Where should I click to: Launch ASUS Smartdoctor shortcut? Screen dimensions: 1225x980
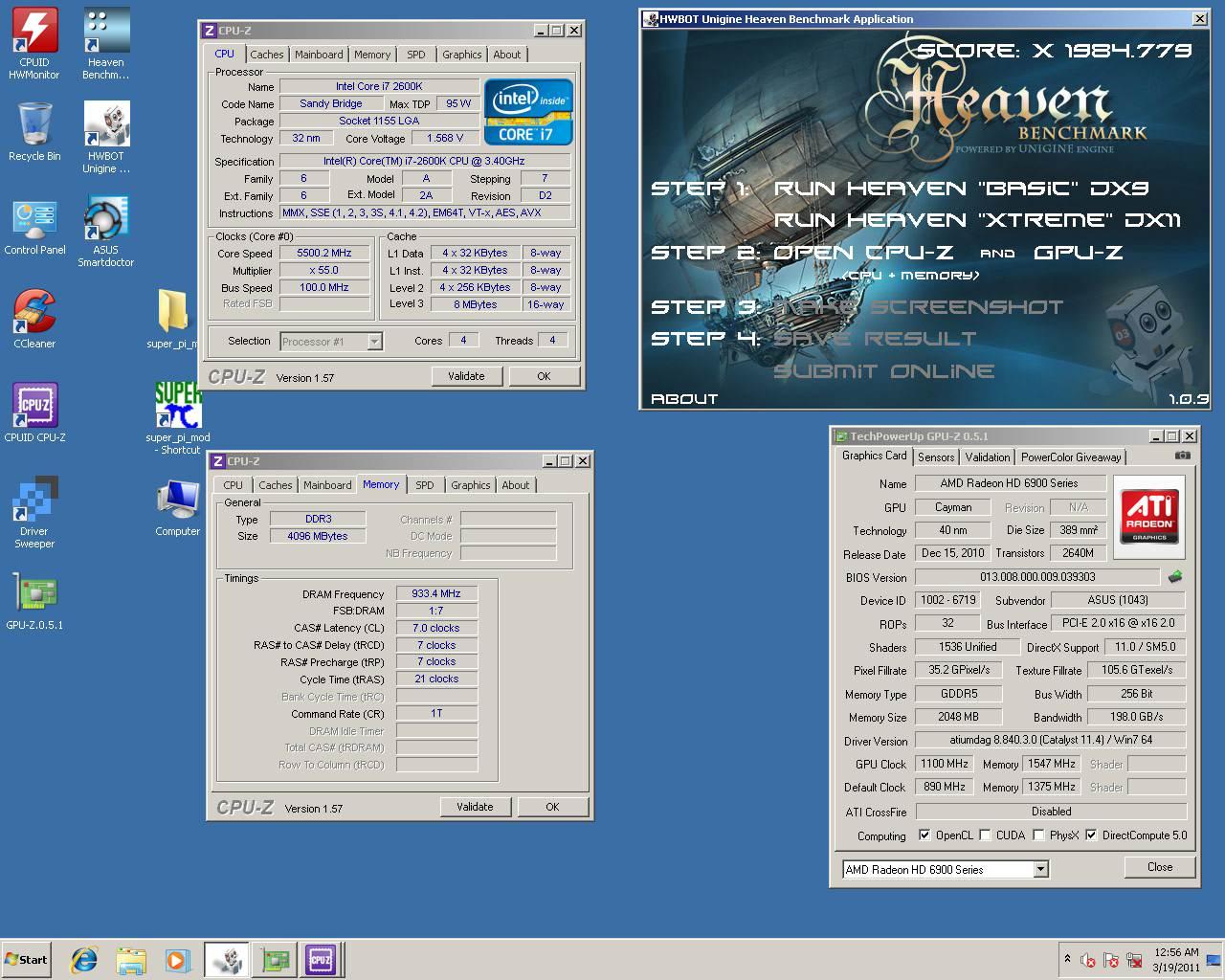tap(106, 231)
